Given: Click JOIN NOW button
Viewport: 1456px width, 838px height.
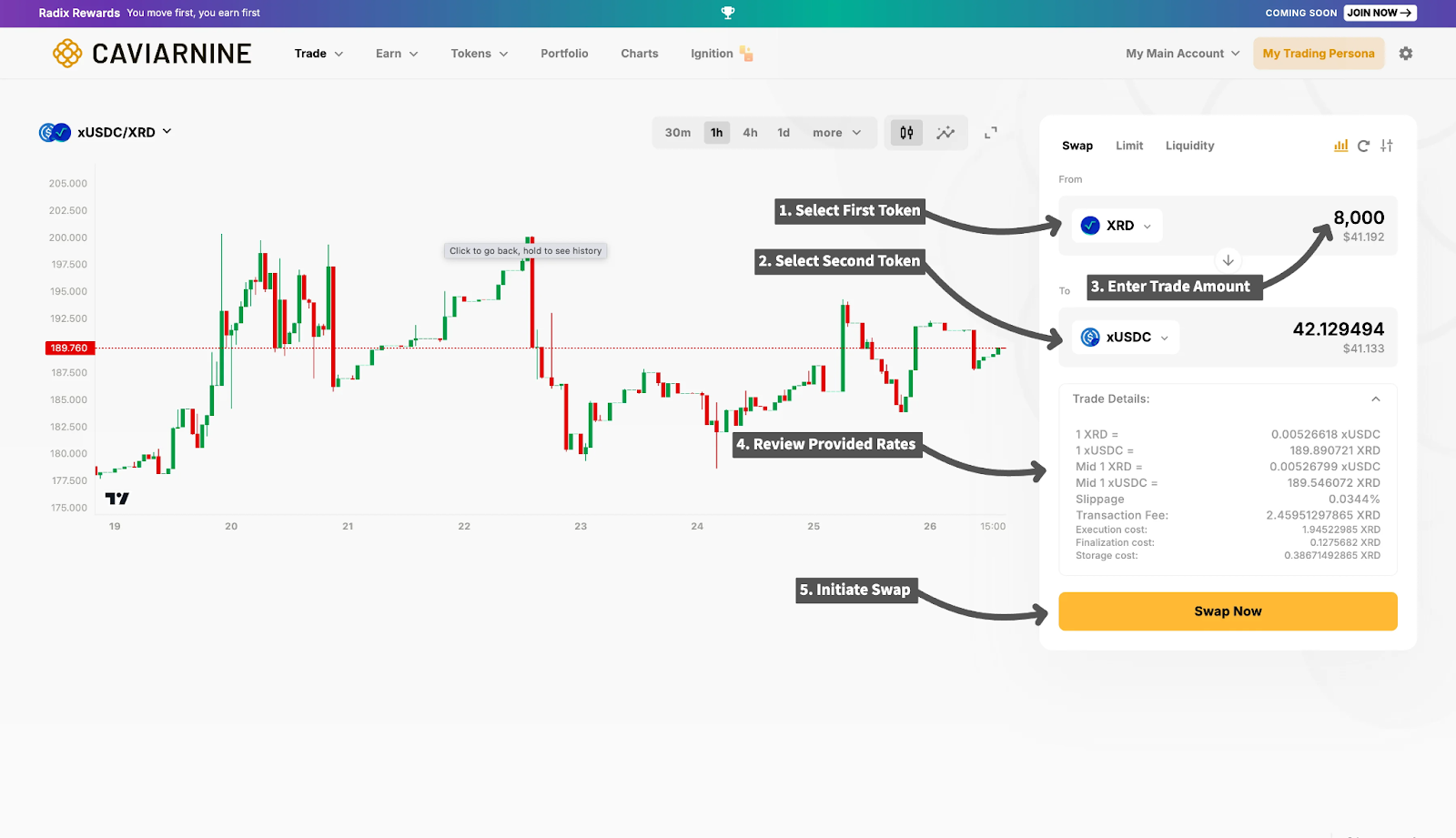Looking at the screenshot, I should tap(1380, 13).
